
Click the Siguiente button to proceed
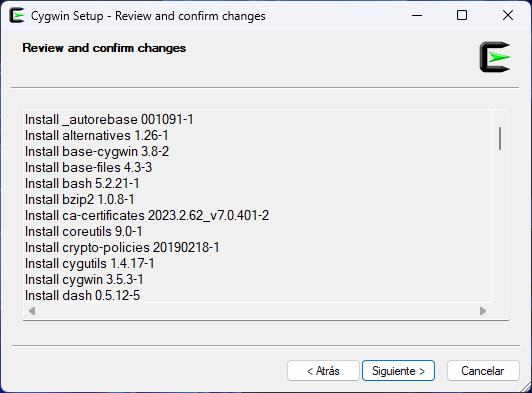398,371
